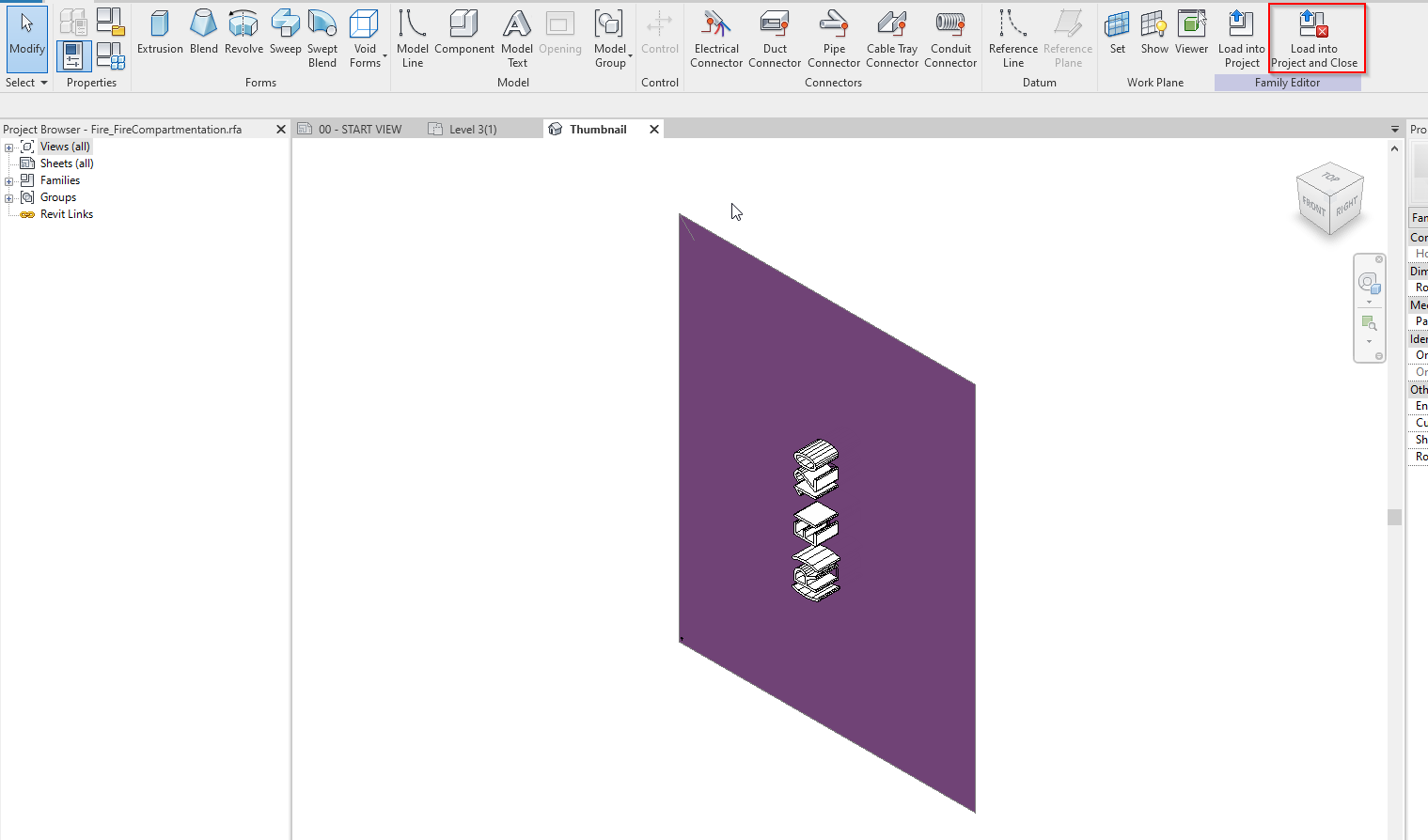Close the Thumbnail view tab
The width and height of the screenshot is (1428, 840).
coord(654,129)
